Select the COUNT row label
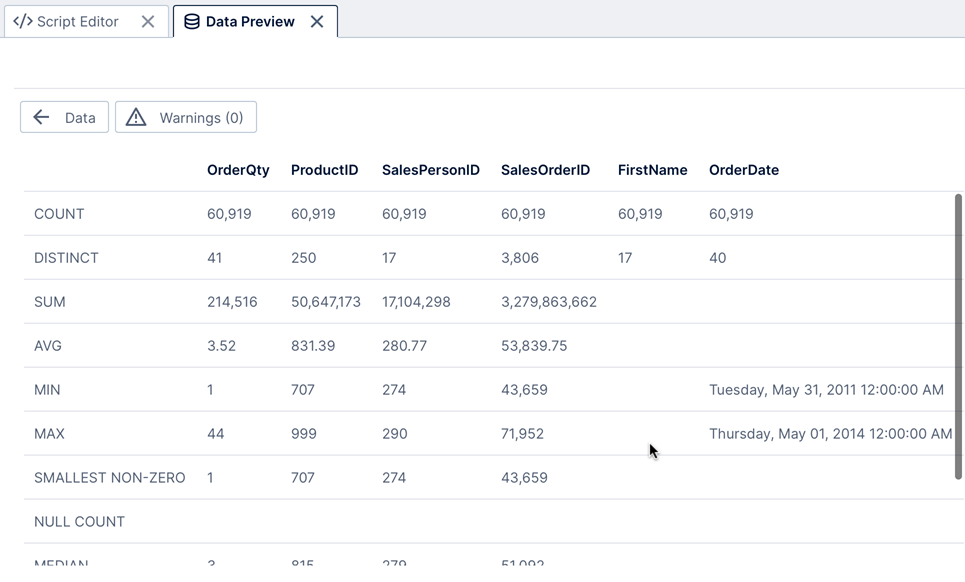The width and height of the screenshot is (965, 582). click(59, 214)
